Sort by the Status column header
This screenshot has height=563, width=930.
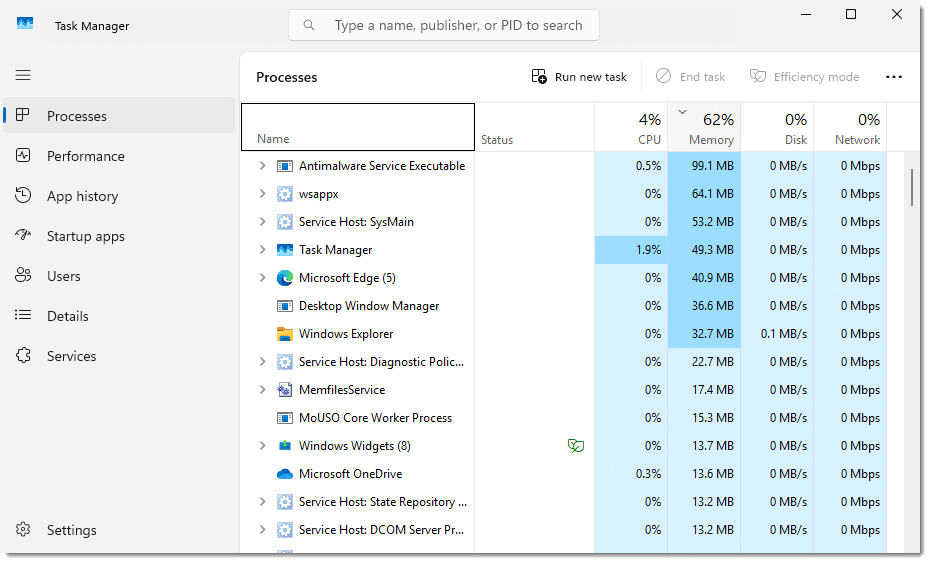coord(534,127)
